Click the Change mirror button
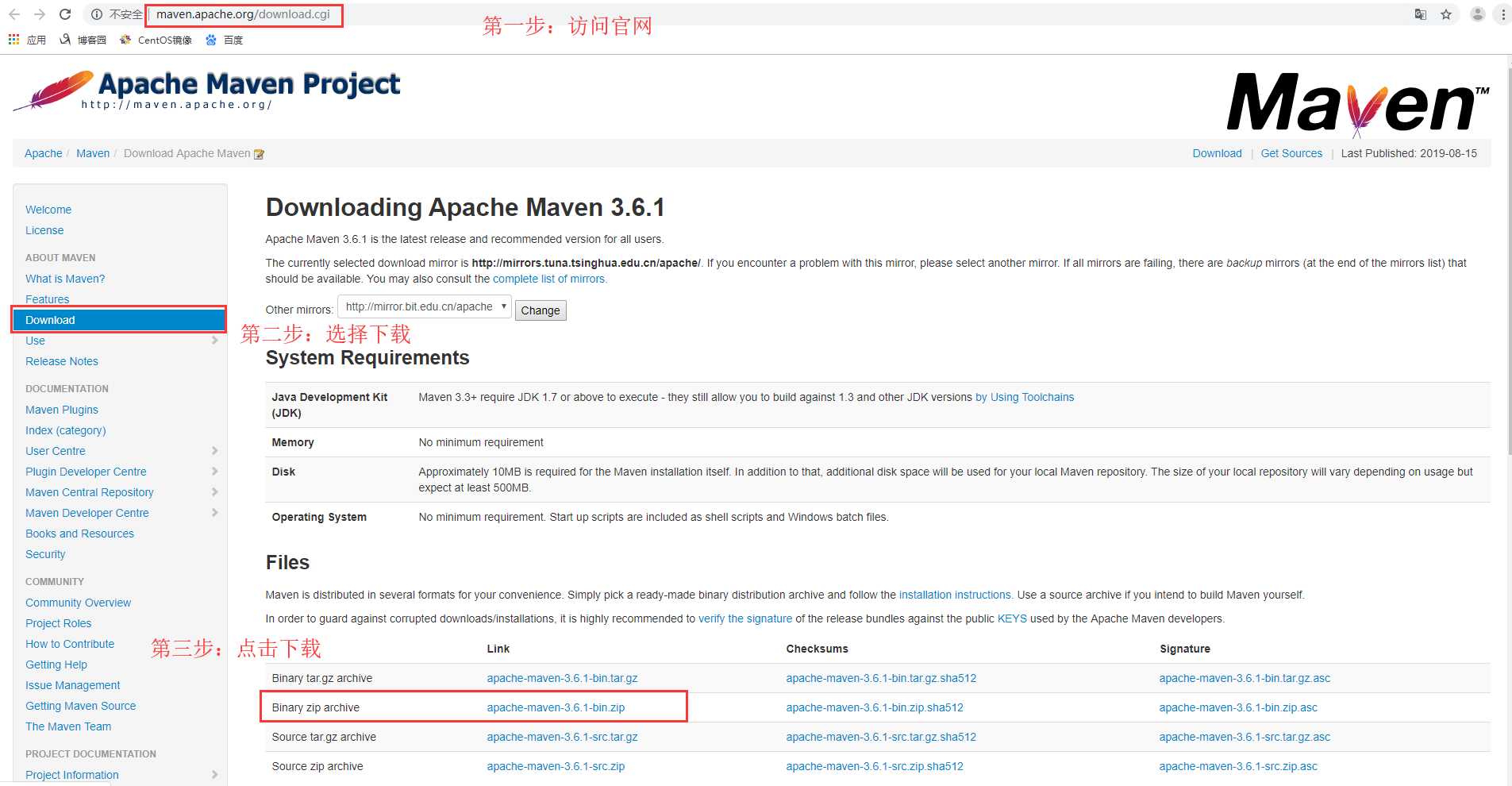 (x=541, y=310)
